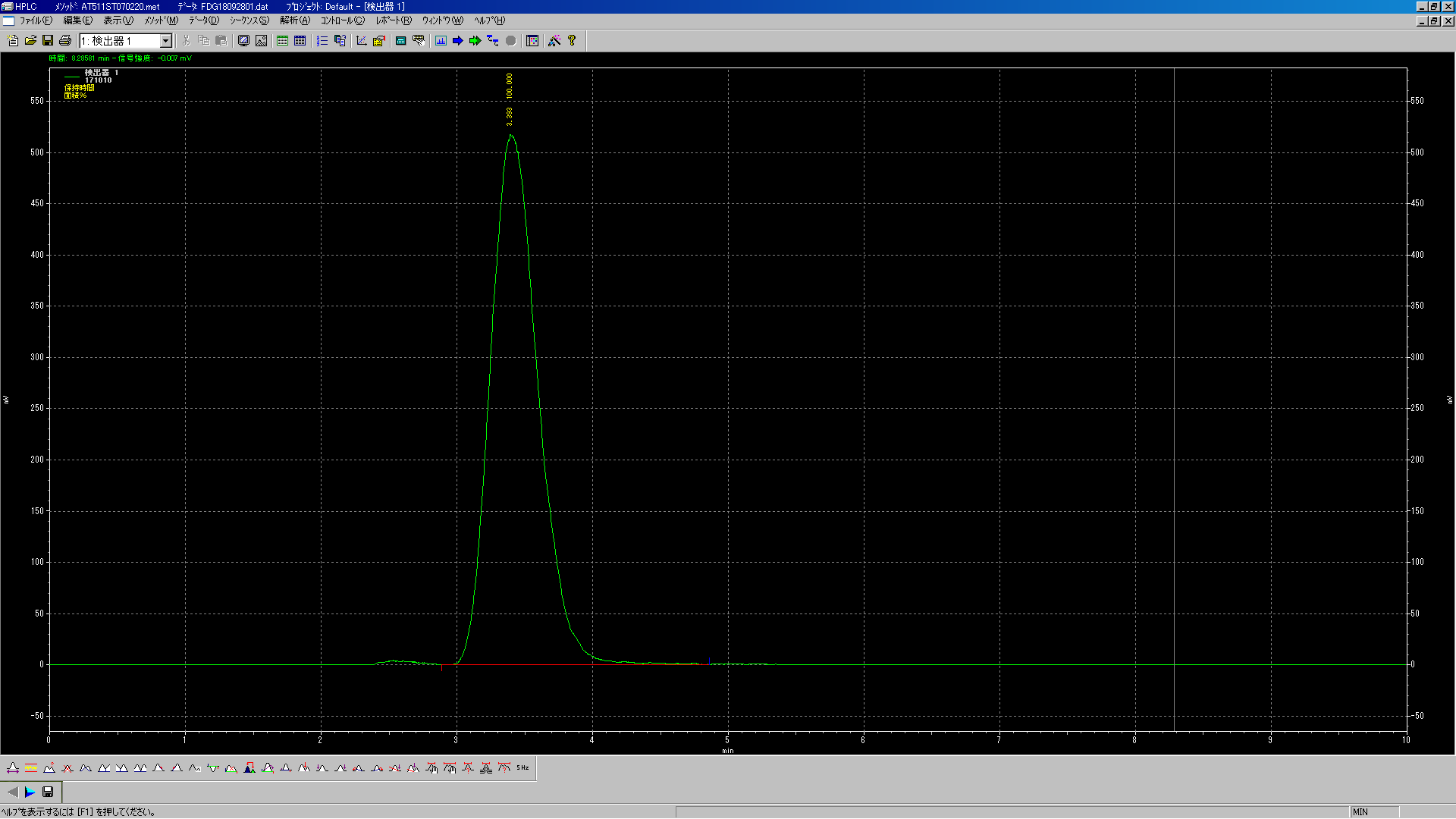Click the yellow question mark help icon

pyautogui.click(x=572, y=41)
